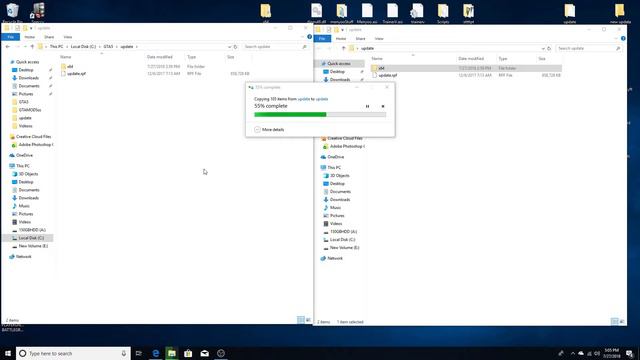Switch left window to Large icons view
Screen dimensions: 640x360
(x=309, y=320)
